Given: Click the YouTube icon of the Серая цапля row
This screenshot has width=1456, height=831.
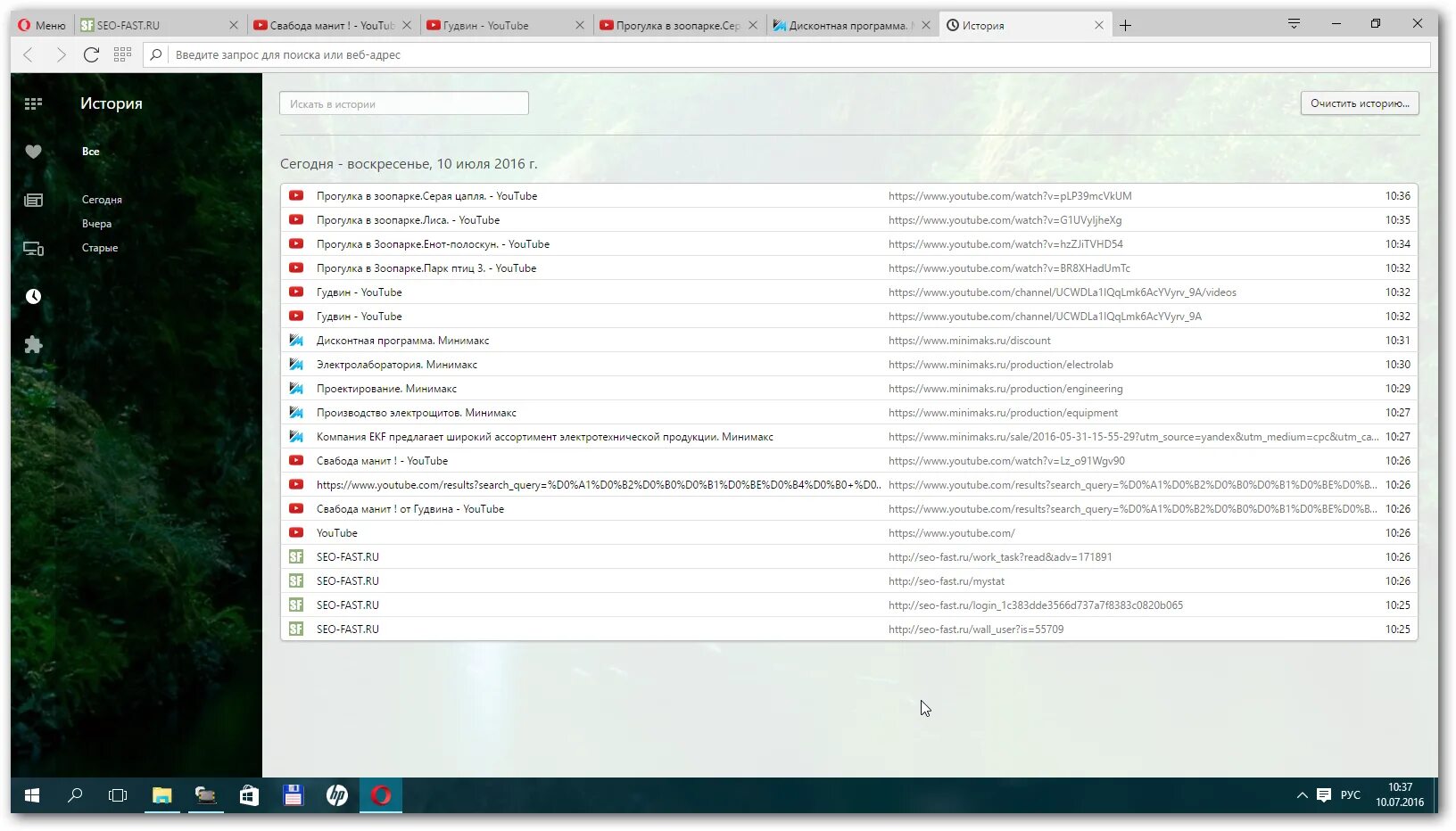Looking at the screenshot, I should (296, 196).
